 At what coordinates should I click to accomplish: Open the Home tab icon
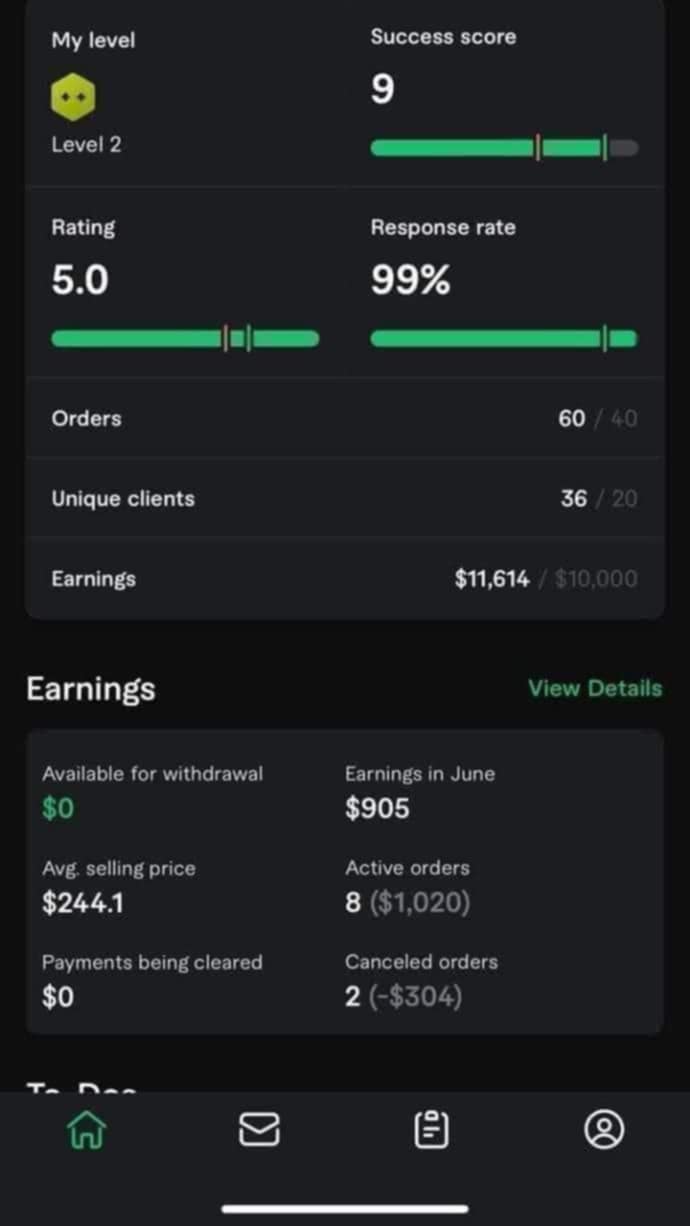[87, 1130]
